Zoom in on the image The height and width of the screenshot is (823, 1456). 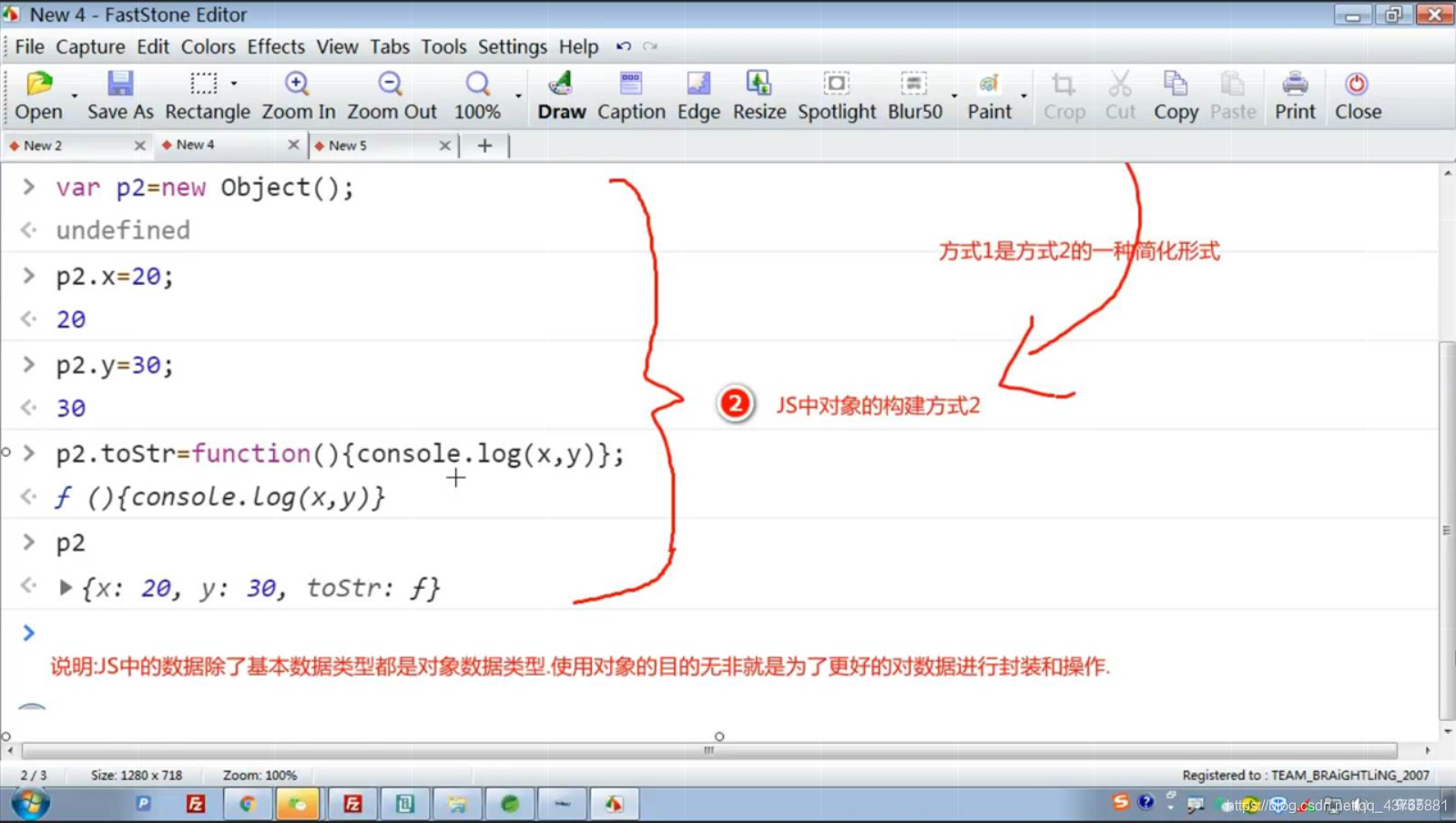(298, 96)
